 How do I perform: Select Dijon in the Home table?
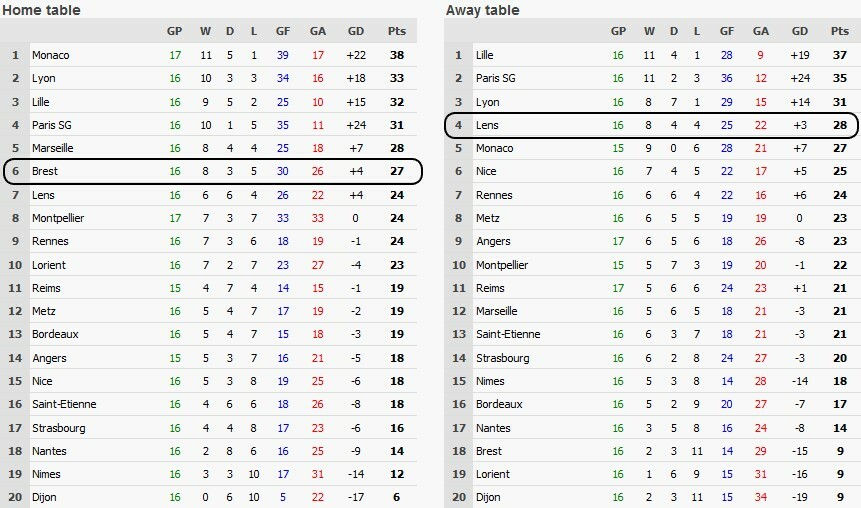(x=45, y=497)
